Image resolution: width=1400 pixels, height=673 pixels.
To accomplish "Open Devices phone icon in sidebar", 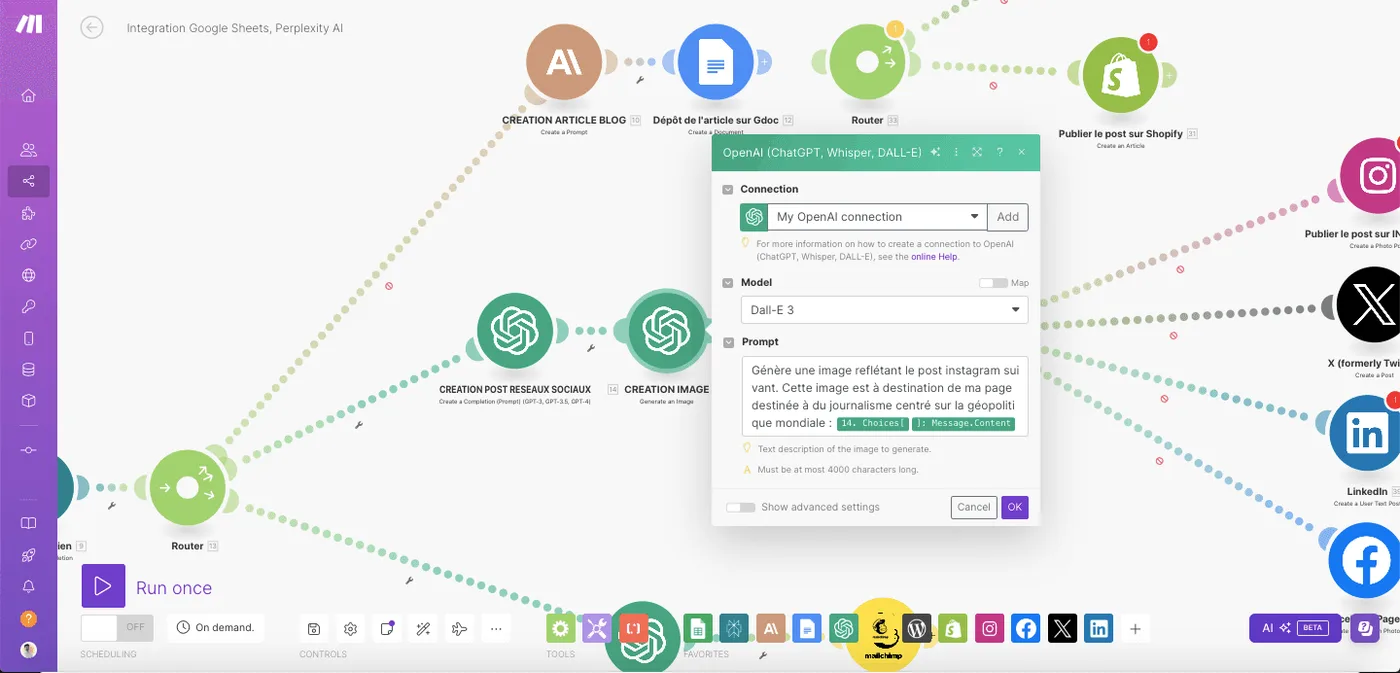I will [28, 338].
